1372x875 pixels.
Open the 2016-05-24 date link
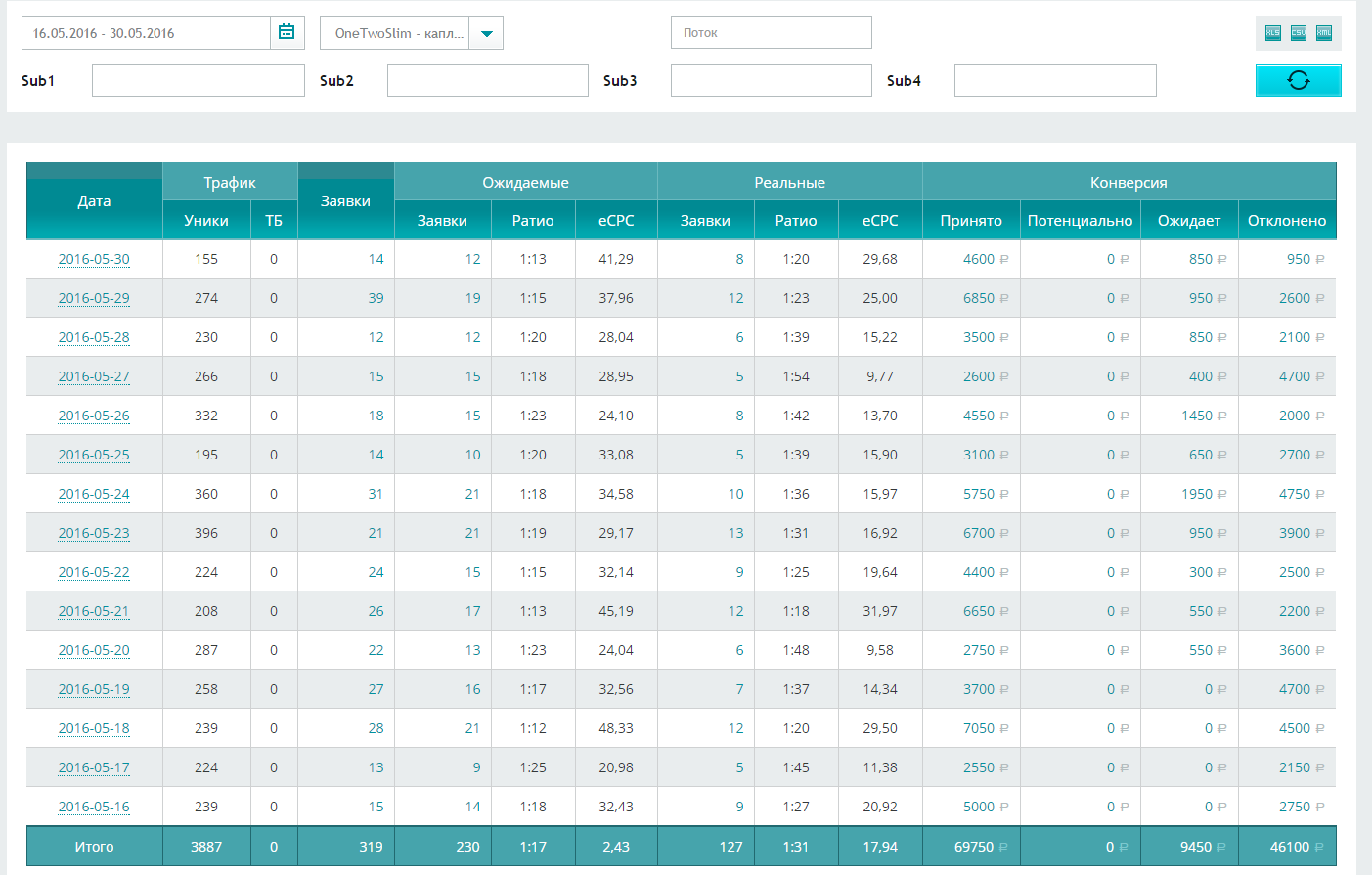point(94,494)
